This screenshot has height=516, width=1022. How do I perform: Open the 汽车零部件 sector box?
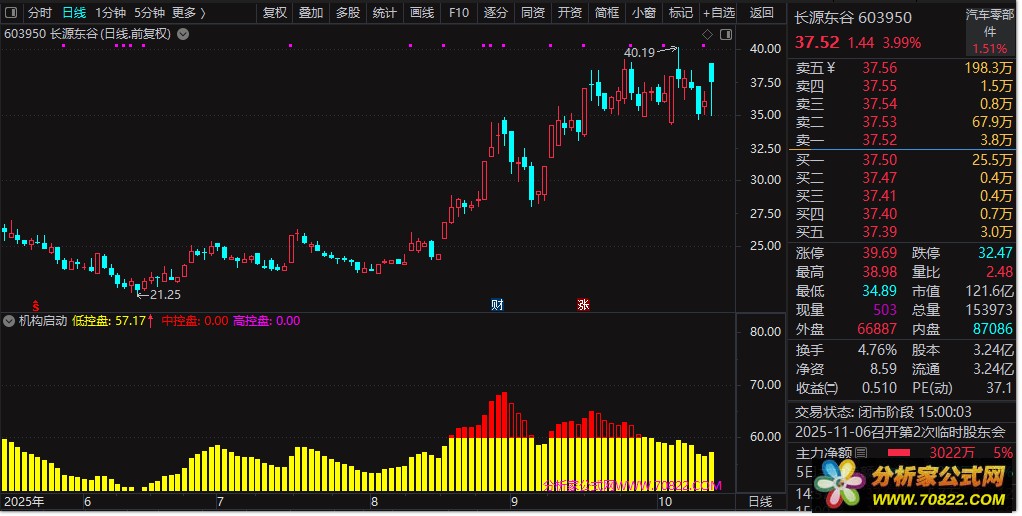[990, 31]
